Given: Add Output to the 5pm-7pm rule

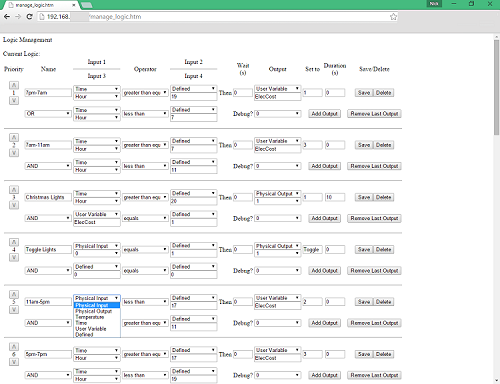Looking at the screenshot, I should 324,375.
